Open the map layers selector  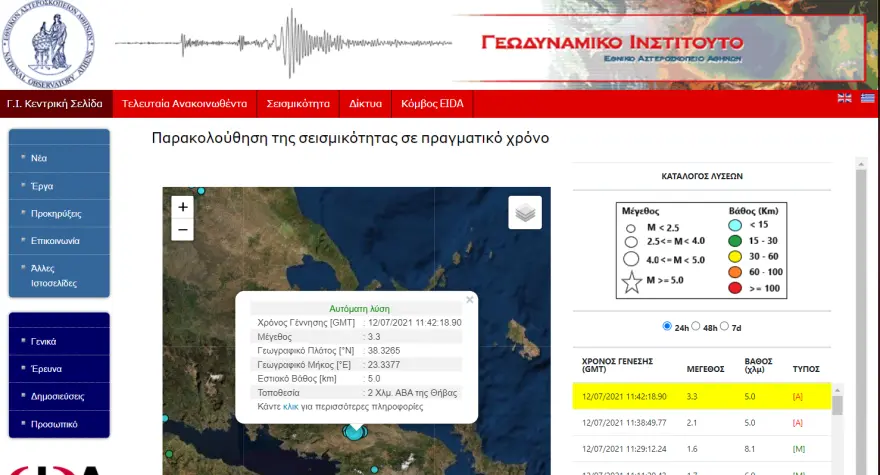(x=526, y=212)
